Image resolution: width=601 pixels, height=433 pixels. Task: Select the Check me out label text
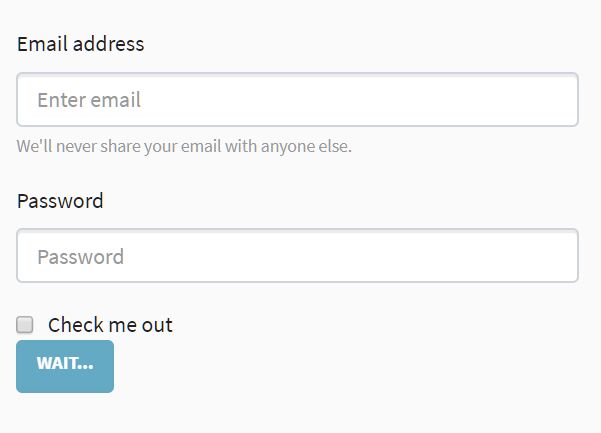tap(110, 325)
